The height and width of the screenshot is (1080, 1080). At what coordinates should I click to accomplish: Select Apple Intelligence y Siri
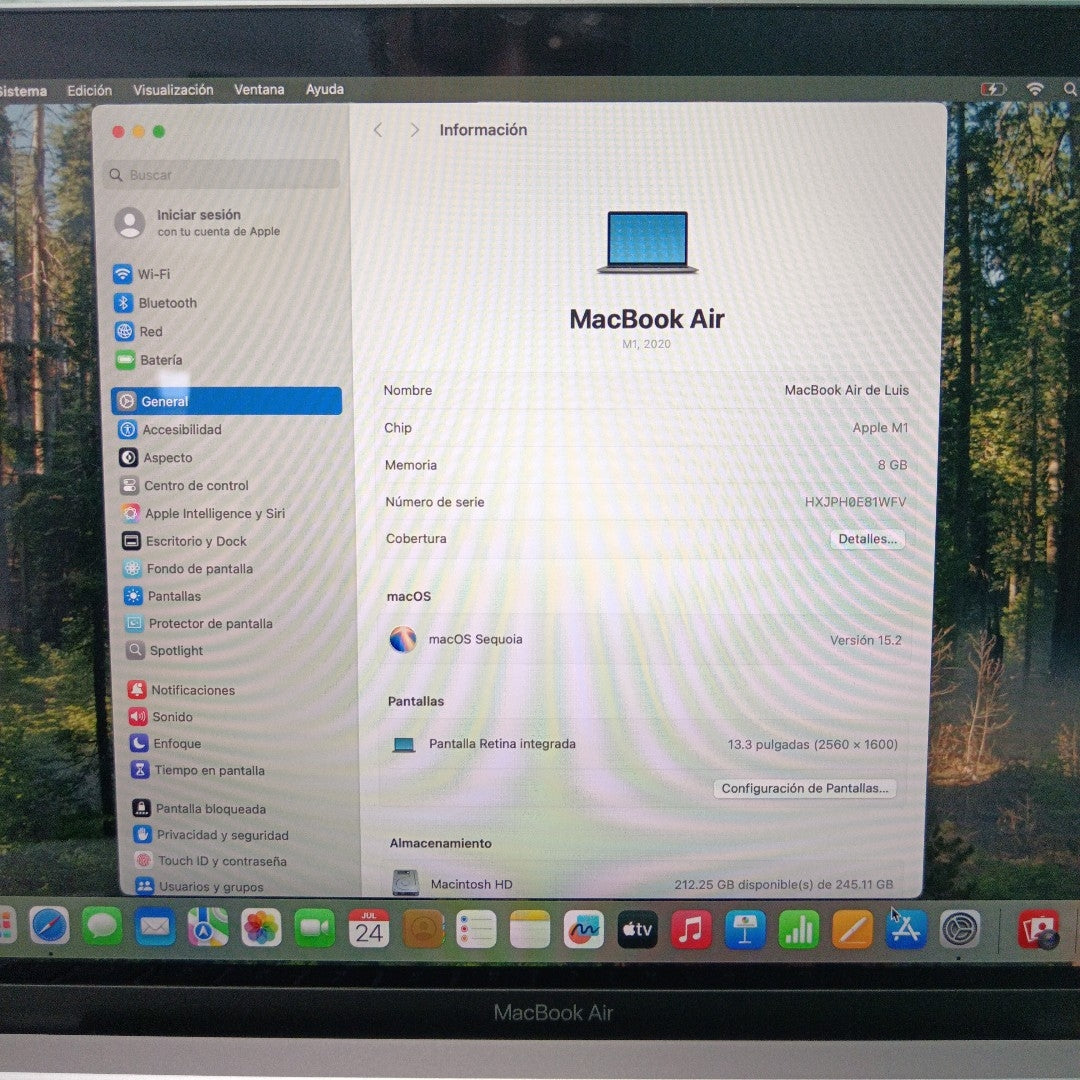(214, 513)
